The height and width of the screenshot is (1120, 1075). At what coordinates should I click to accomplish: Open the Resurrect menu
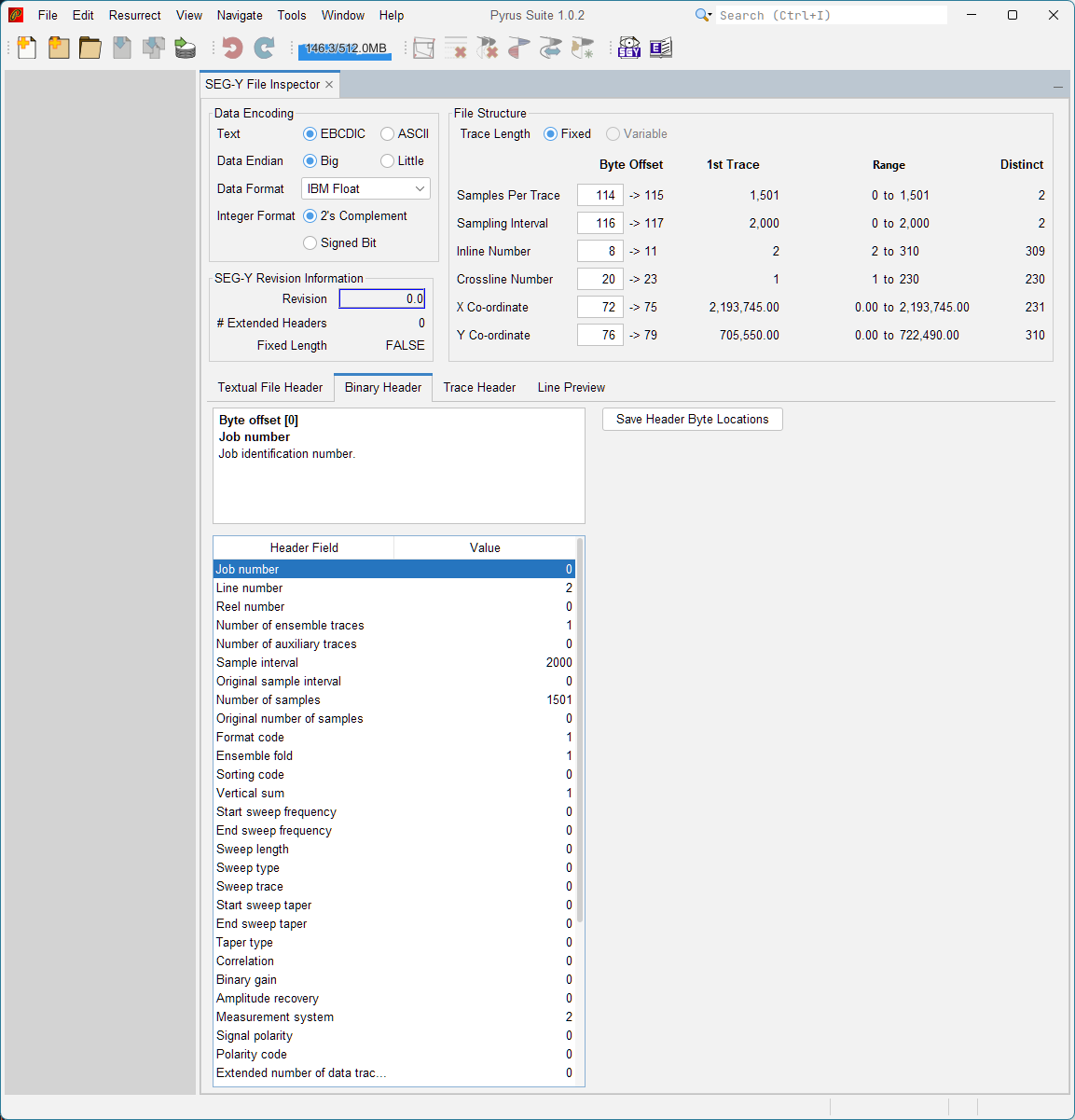click(135, 15)
